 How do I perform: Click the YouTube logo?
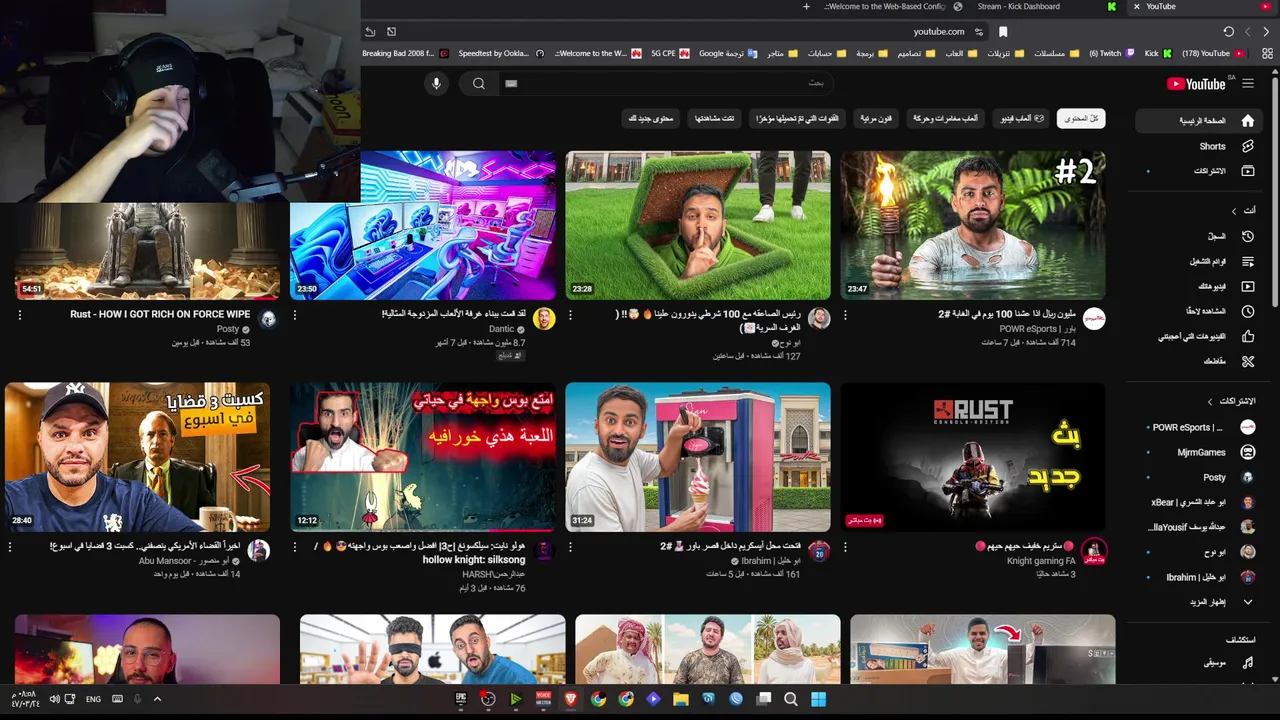coord(1196,84)
